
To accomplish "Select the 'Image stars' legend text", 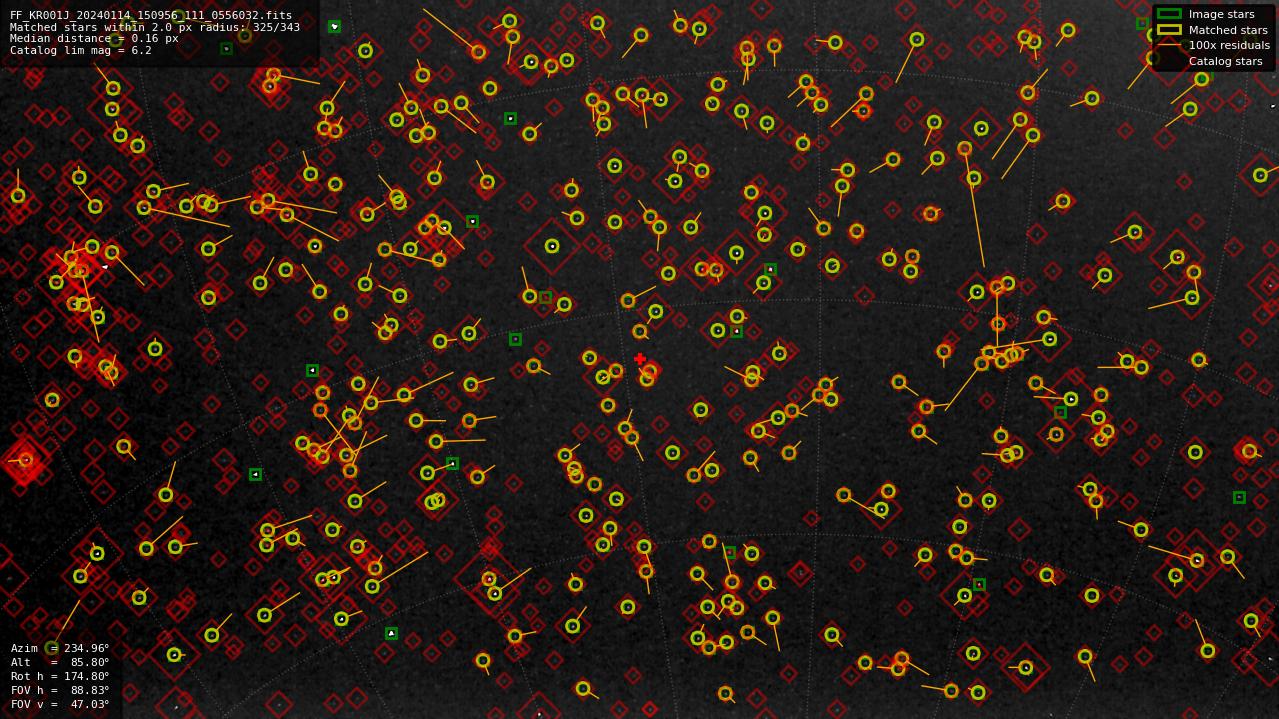I will click(1221, 14).
